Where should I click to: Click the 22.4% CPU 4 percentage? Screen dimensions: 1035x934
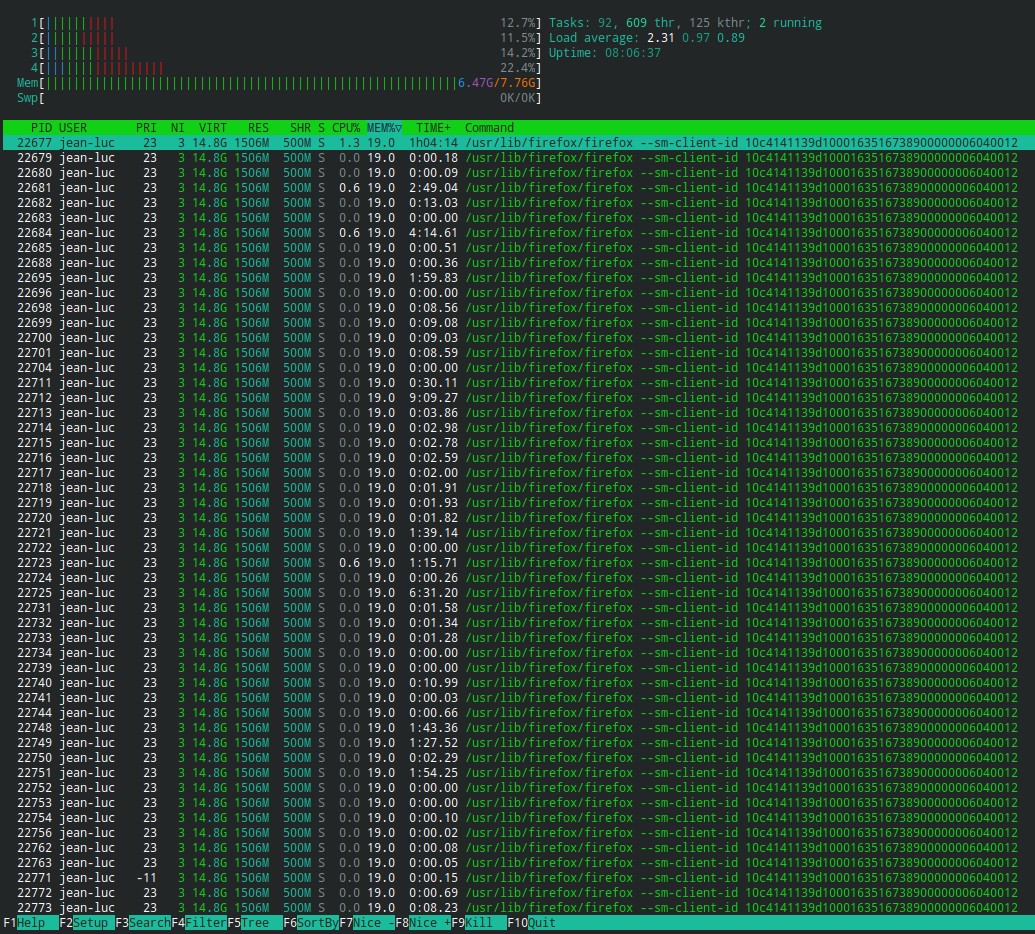(520, 68)
